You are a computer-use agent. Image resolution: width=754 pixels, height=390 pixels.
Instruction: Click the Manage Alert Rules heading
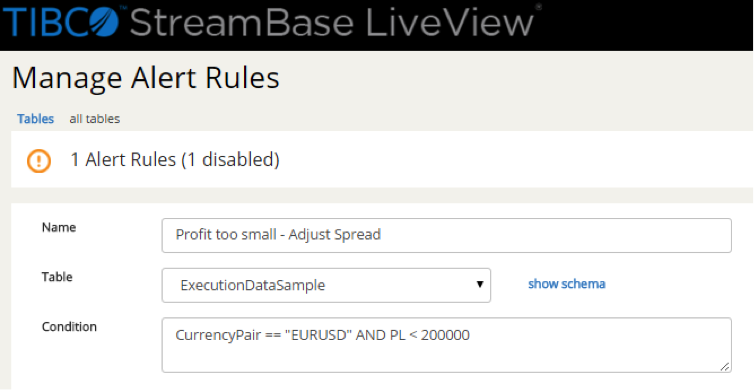click(146, 78)
